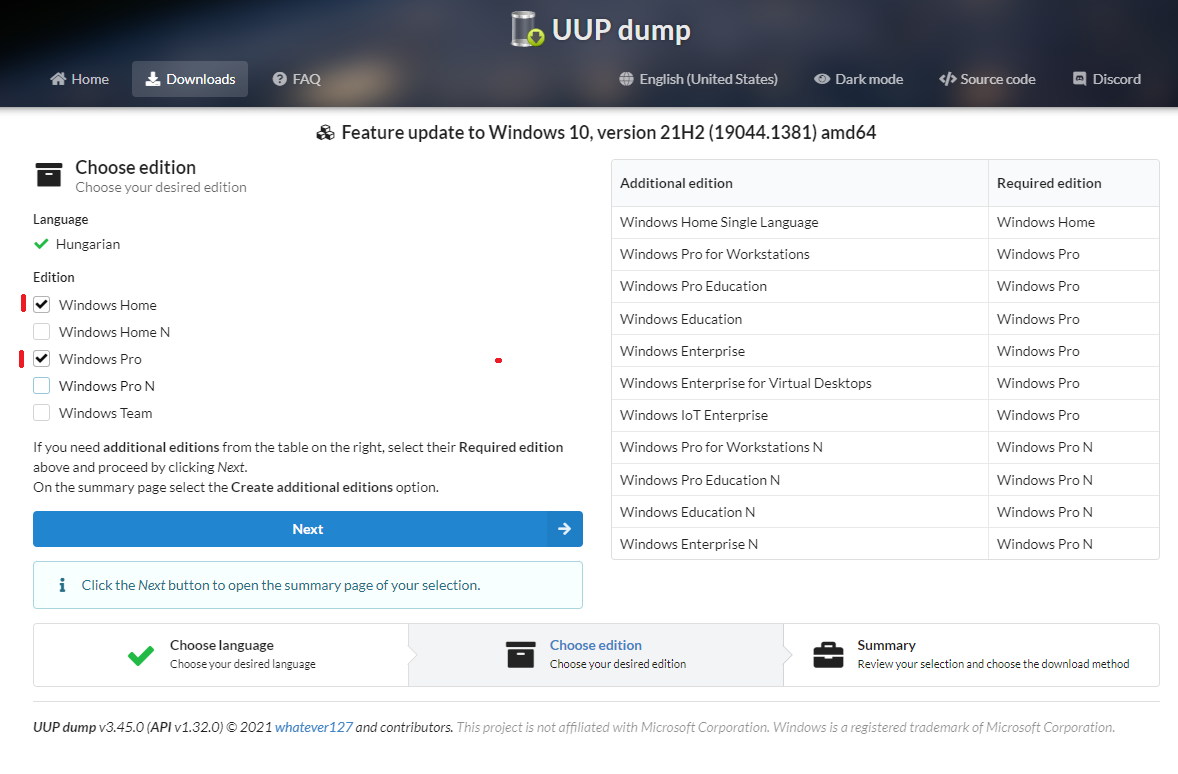Switch to Dark mode
1178x774 pixels.
[859, 79]
